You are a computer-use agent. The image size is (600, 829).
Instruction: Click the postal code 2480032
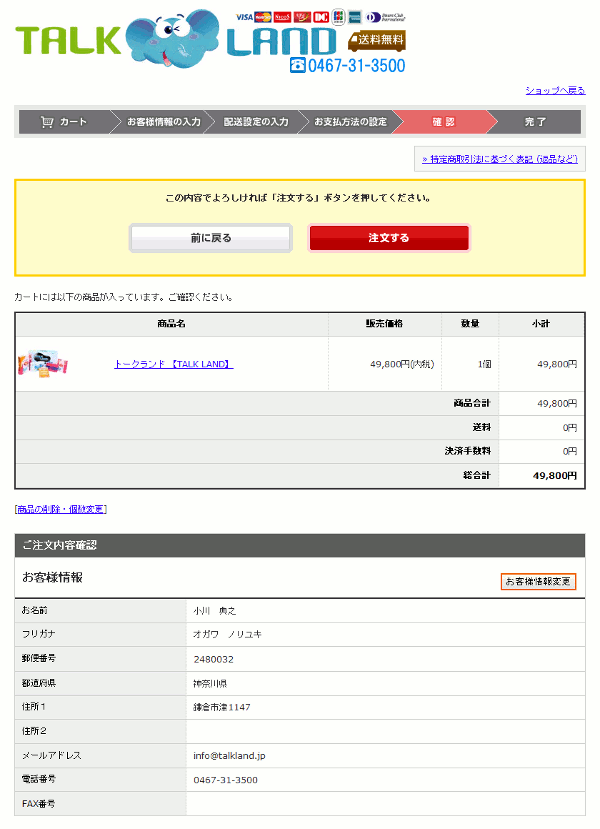(x=214, y=659)
